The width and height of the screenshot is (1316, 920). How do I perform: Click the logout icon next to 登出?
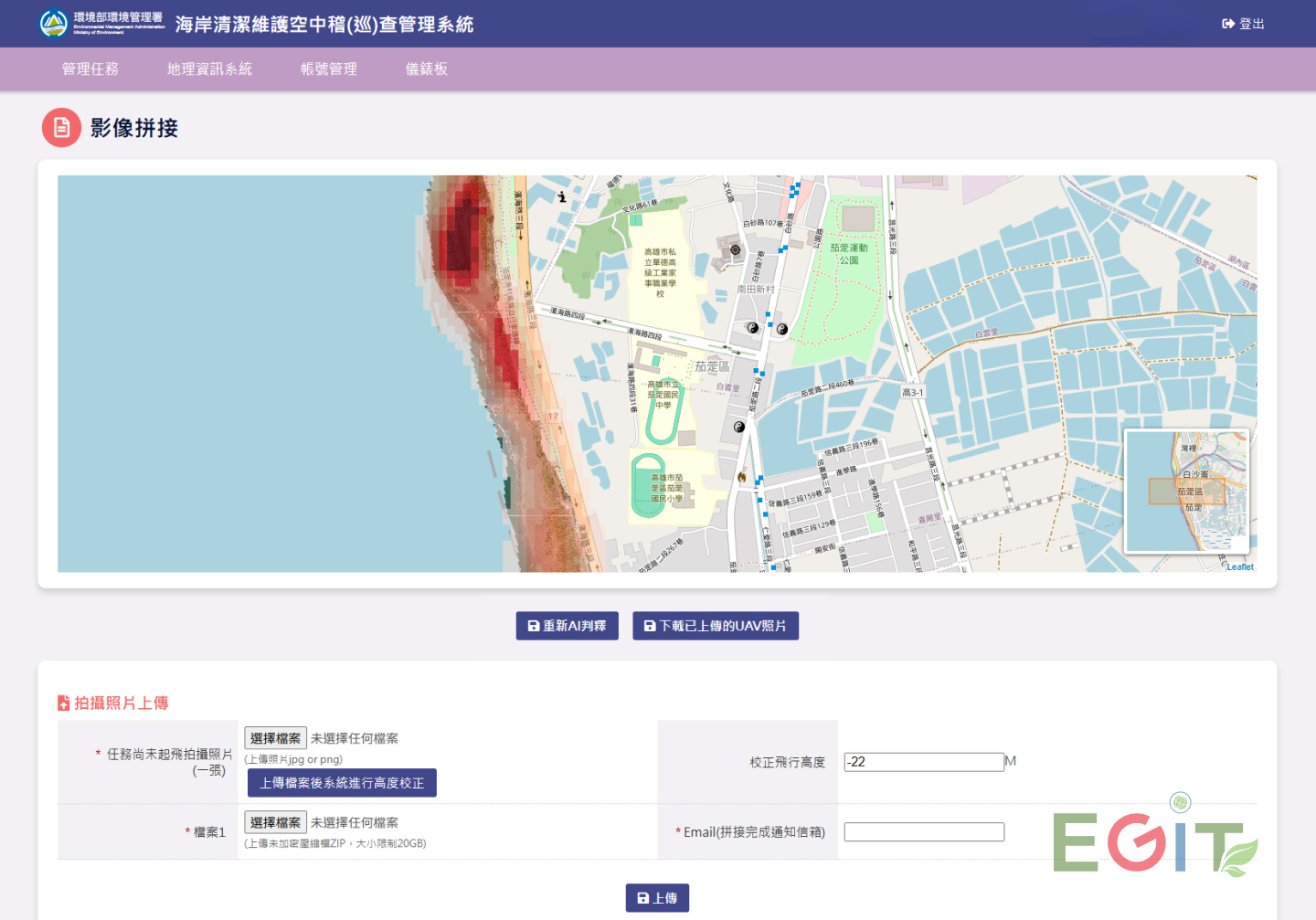(1228, 24)
